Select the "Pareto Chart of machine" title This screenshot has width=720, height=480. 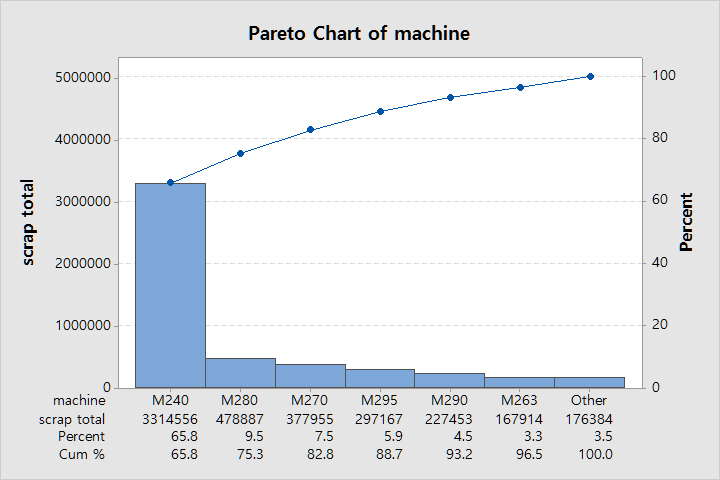coord(359,34)
